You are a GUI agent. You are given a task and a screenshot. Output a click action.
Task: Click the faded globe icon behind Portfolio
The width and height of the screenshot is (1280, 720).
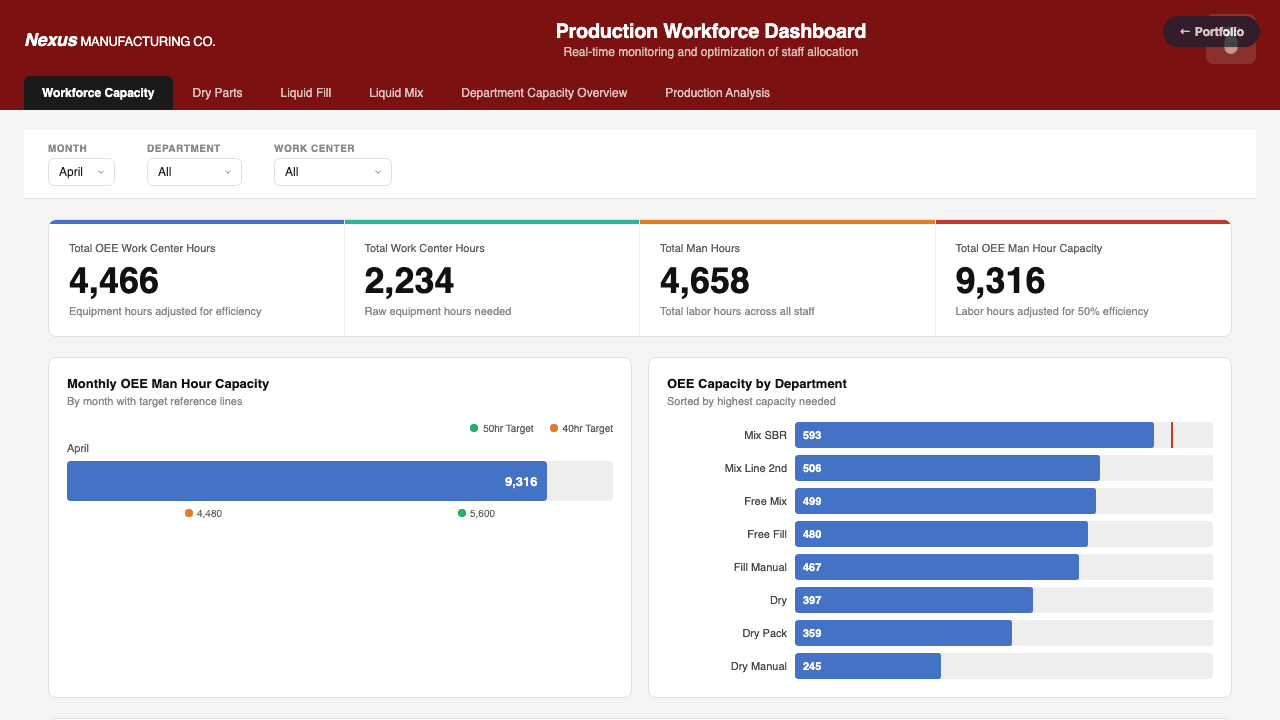pyautogui.click(x=1230, y=47)
